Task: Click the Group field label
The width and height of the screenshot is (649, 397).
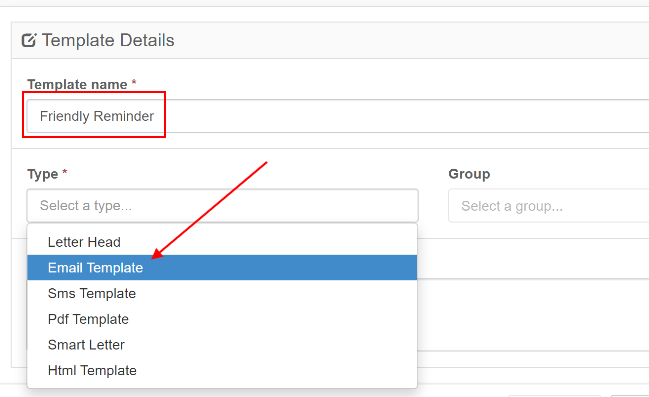Action: tap(469, 174)
